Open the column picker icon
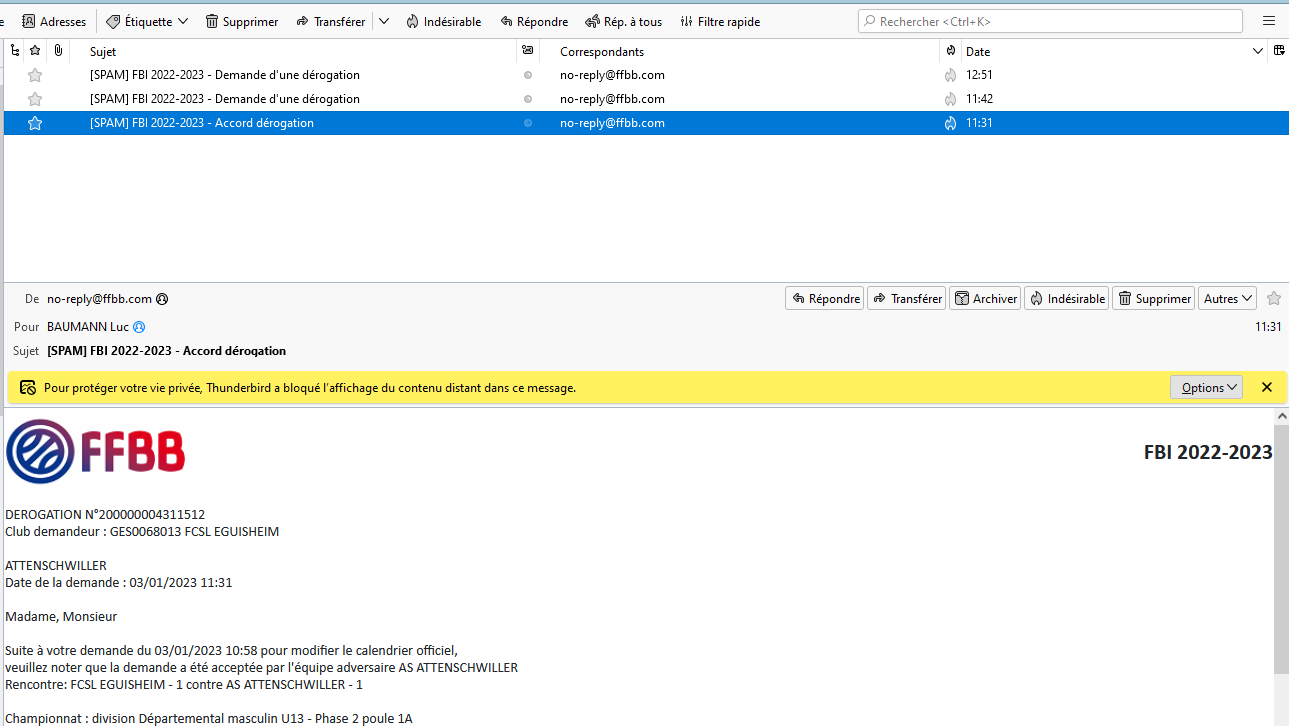 [x=1279, y=51]
